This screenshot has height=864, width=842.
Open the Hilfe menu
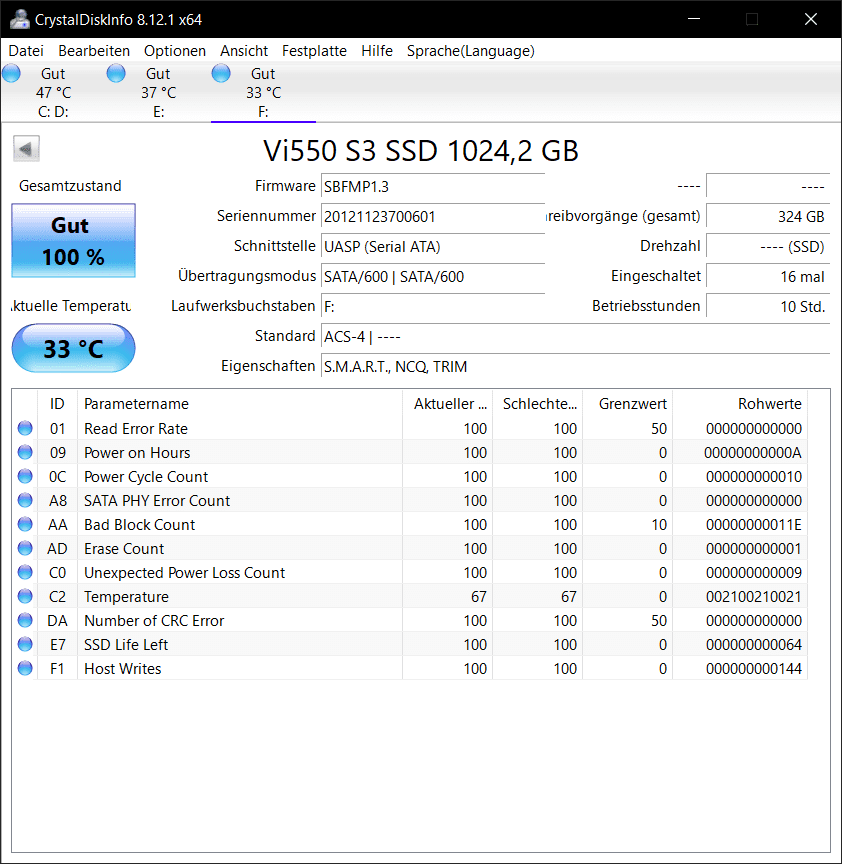(x=377, y=51)
